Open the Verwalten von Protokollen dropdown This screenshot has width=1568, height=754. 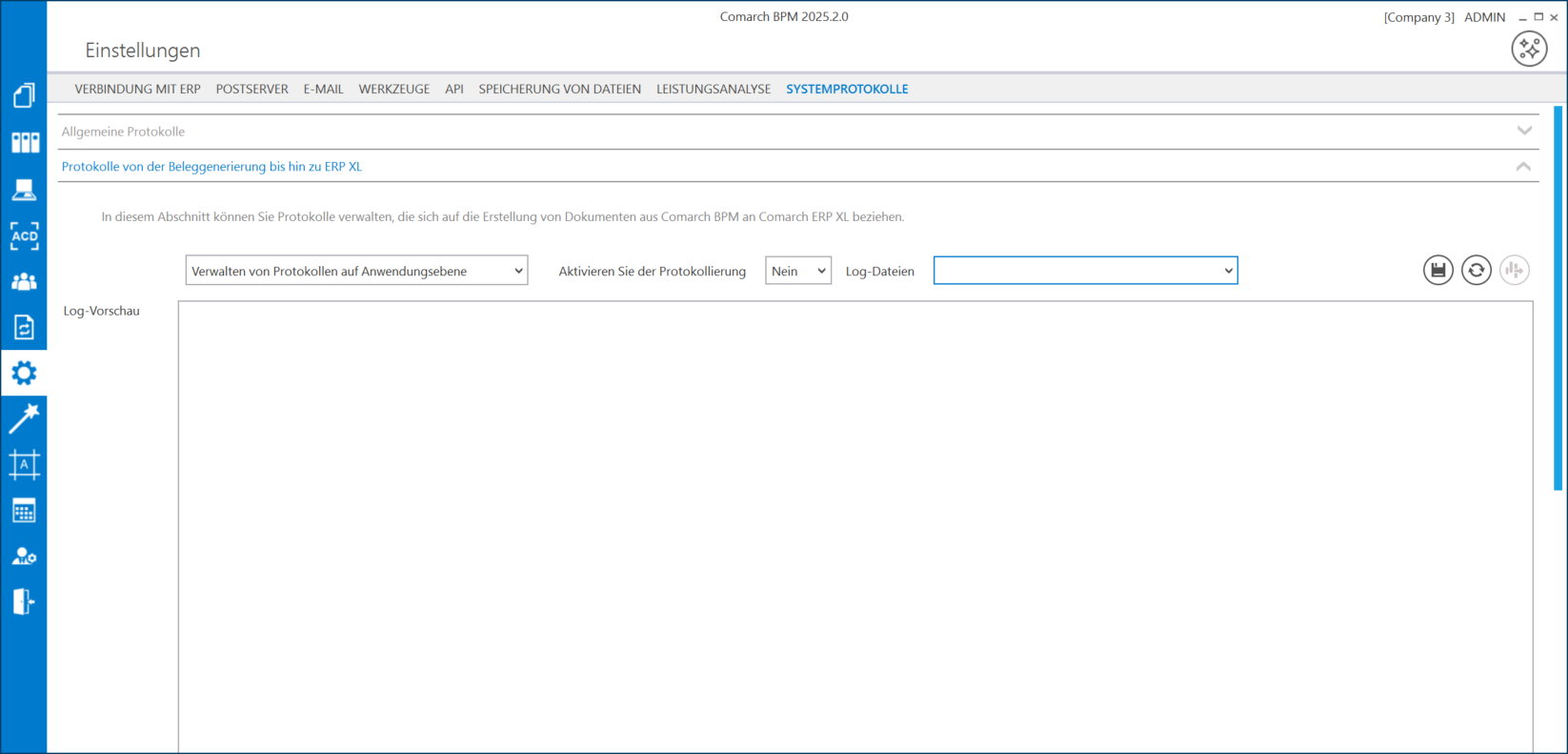coord(356,271)
